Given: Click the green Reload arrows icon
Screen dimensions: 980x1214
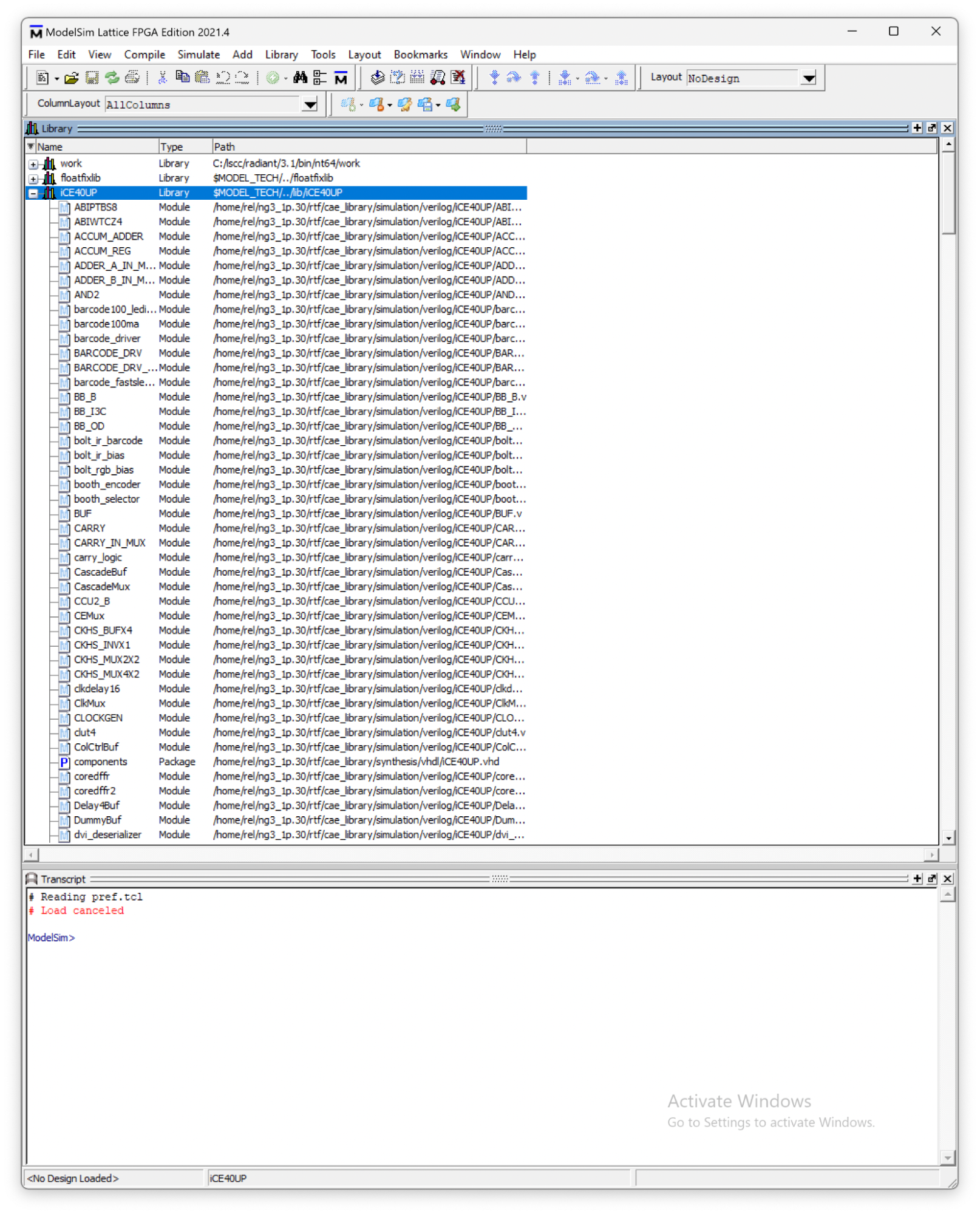Looking at the screenshot, I should (112, 78).
